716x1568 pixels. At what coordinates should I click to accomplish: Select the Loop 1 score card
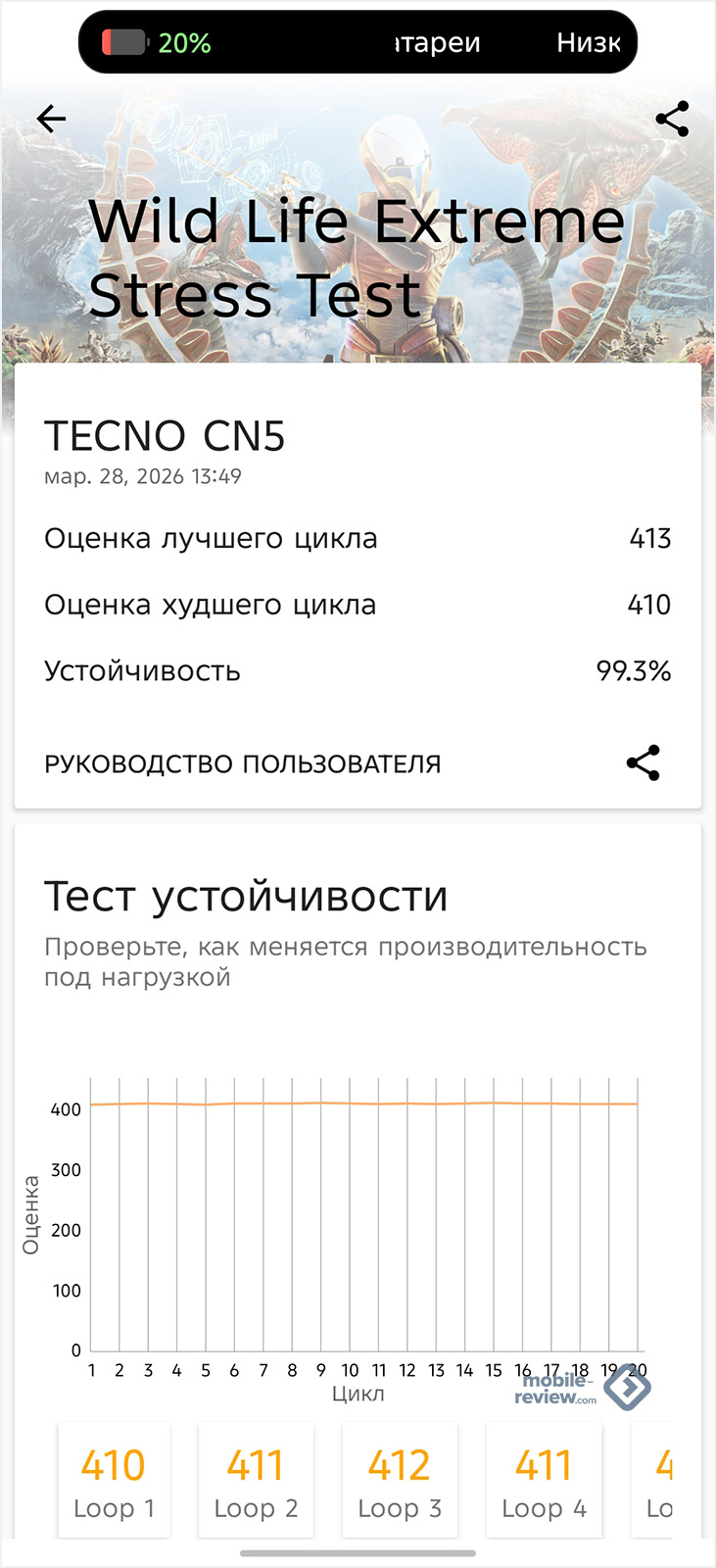(x=114, y=1482)
